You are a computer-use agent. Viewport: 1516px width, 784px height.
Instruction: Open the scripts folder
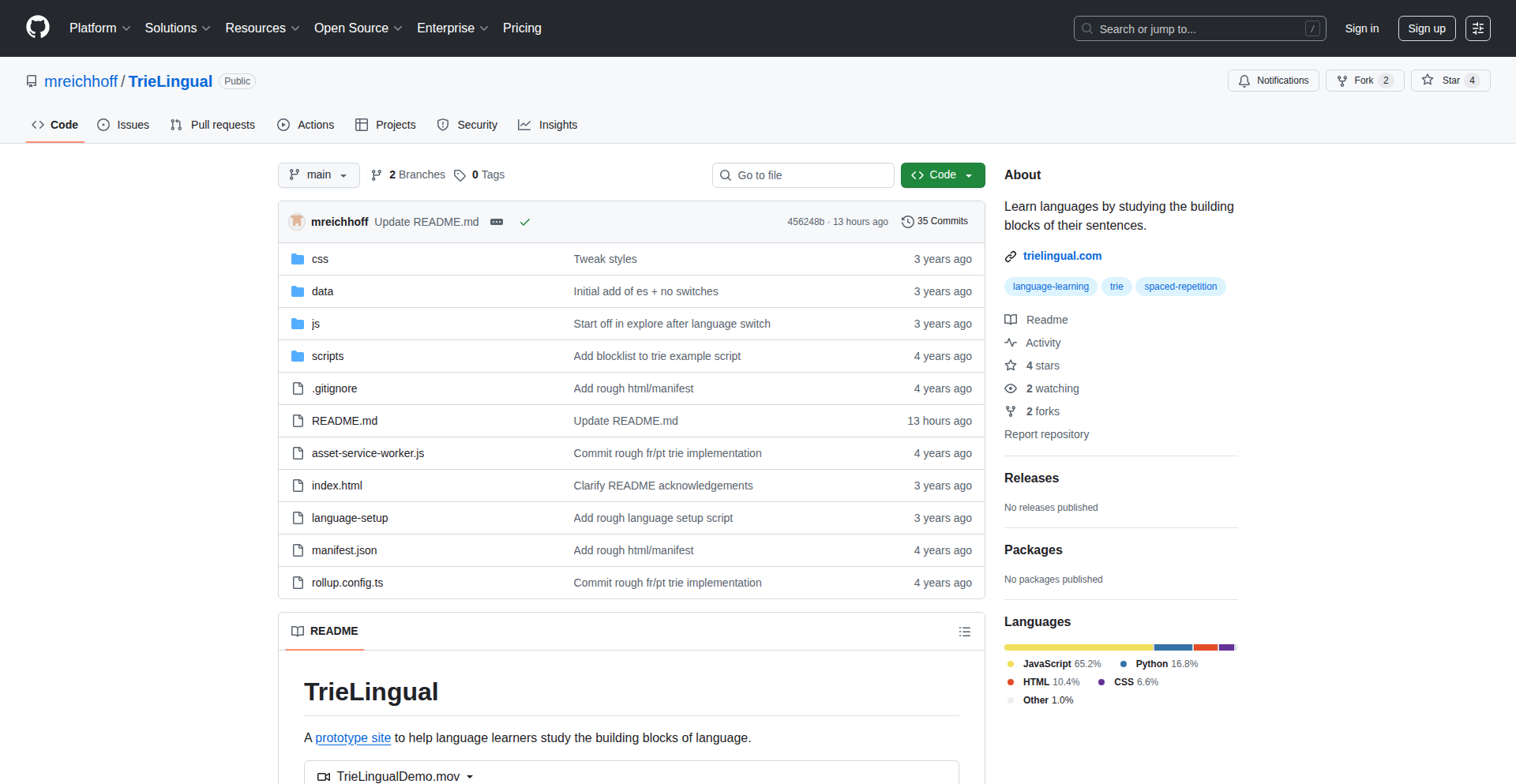[327, 356]
